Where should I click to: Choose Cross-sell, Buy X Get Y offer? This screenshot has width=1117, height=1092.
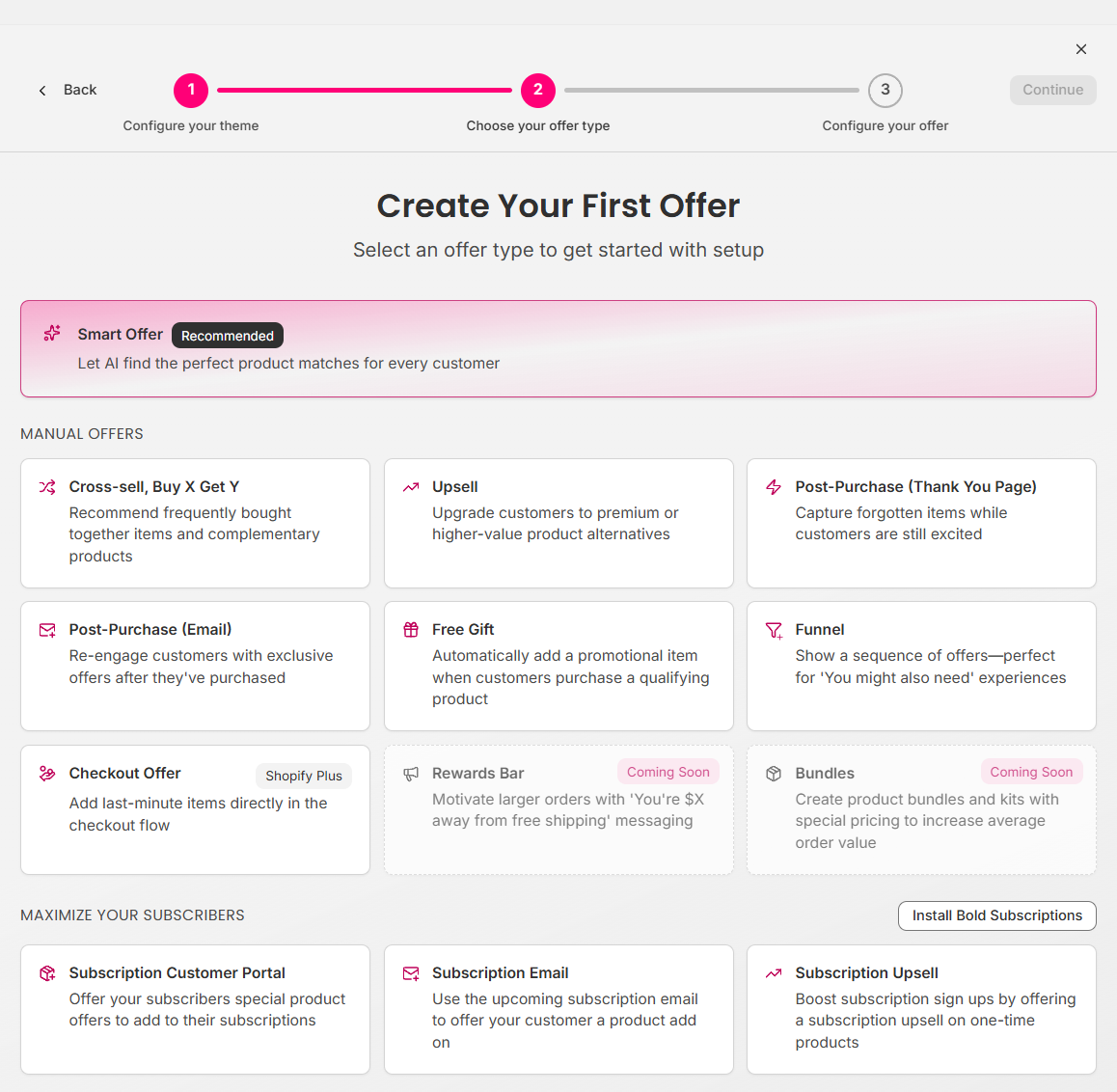point(154,486)
